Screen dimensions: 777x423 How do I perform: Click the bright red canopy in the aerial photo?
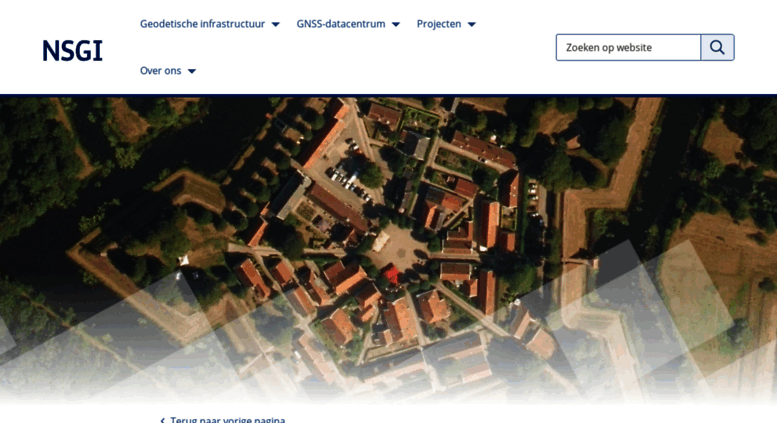(391, 274)
